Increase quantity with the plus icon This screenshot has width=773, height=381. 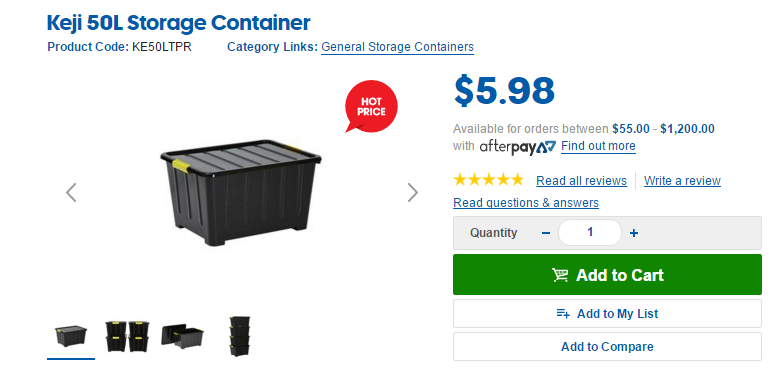click(x=634, y=233)
